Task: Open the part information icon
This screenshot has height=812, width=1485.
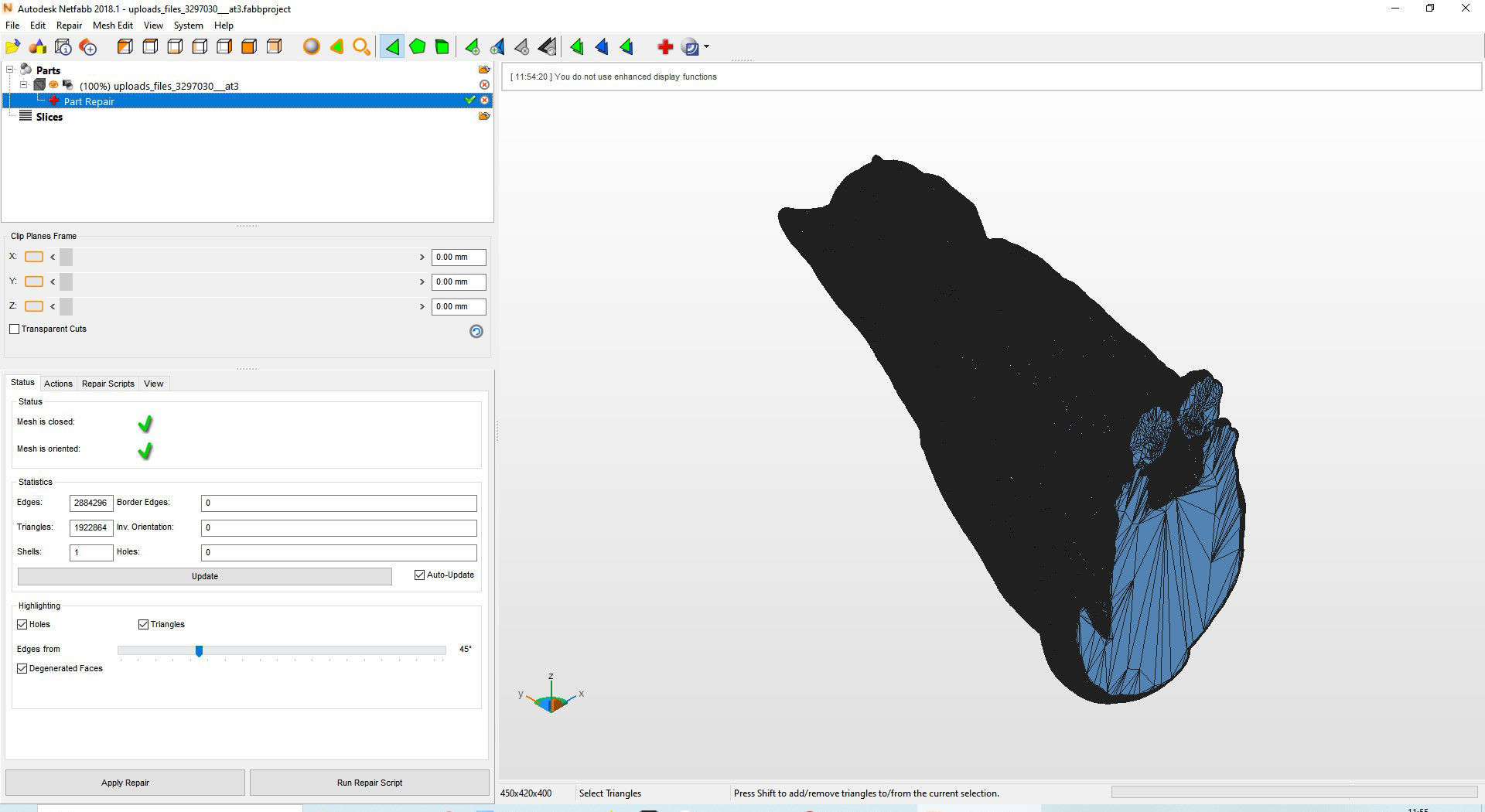Action: tap(63, 47)
